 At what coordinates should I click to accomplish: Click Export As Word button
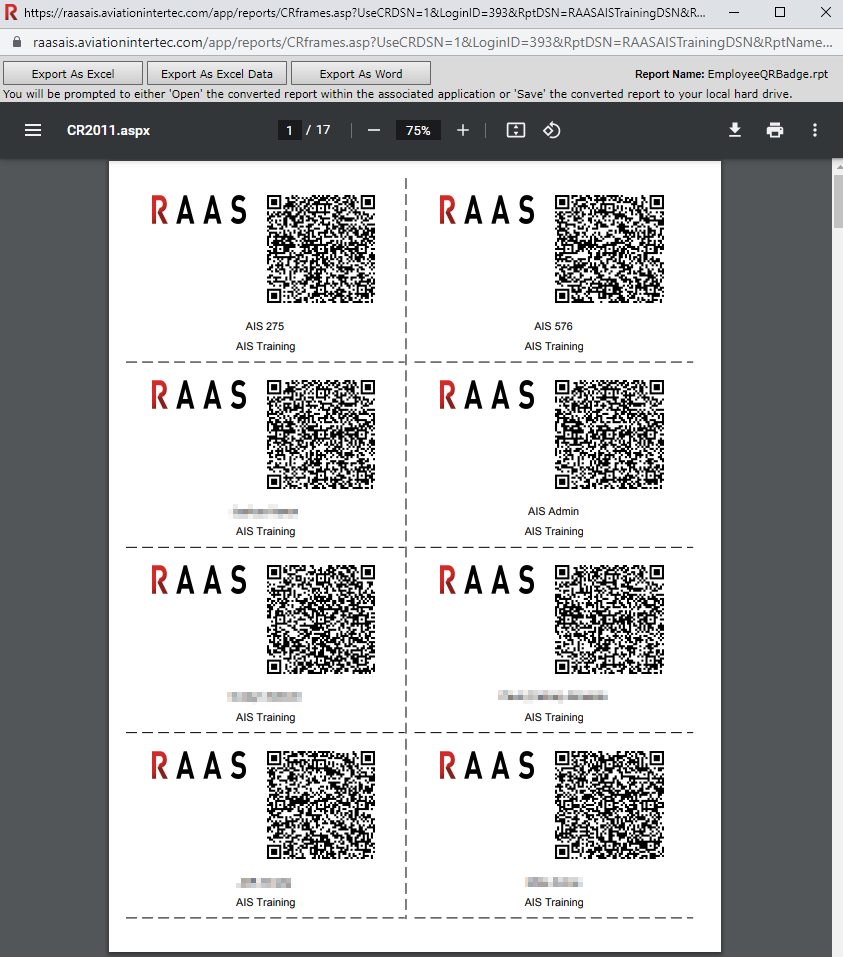(361, 74)
